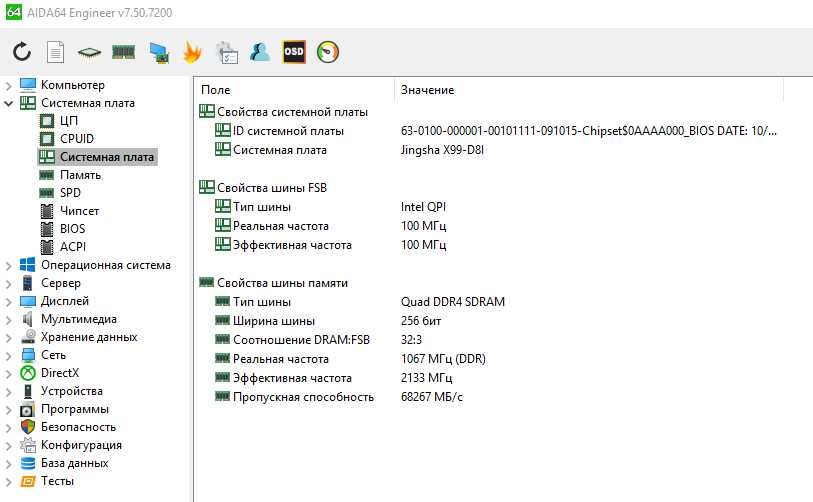Click the user silhouette toolbar icon
Image resolution: width=813 pixels, height=502 pixels.
260,52
